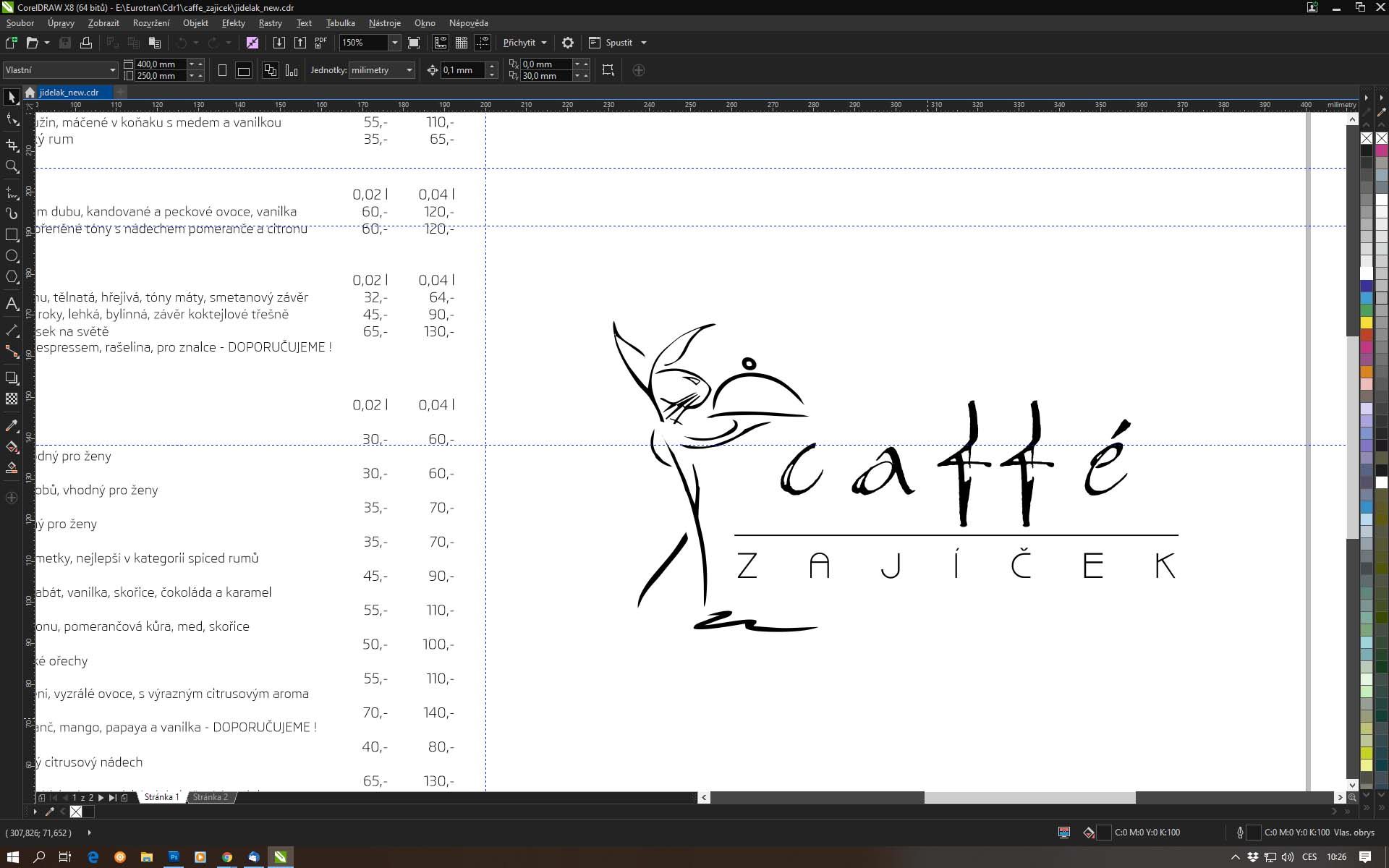1389x868 pixels.
Task: Select the Text tool
Action: [12, 304]
